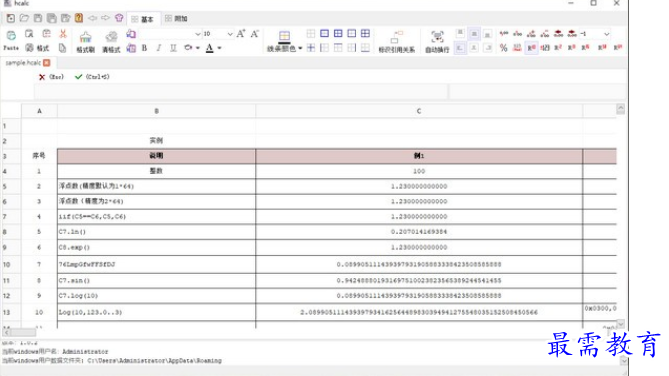
Task: Increase font size with larger A icon
Action: click(x=241, y=34)
